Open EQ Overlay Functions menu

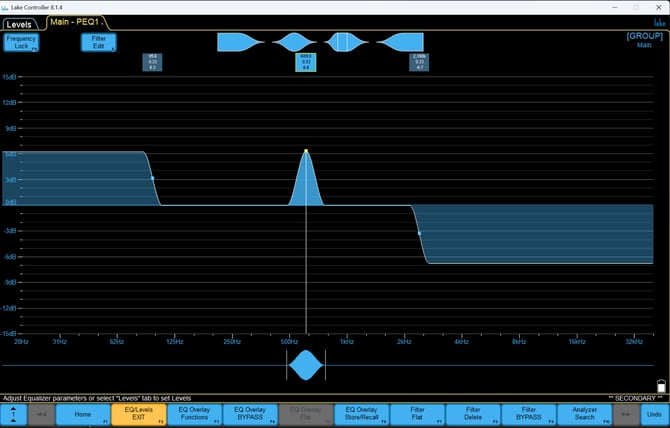pyautogui.click(x=194, y=413)
